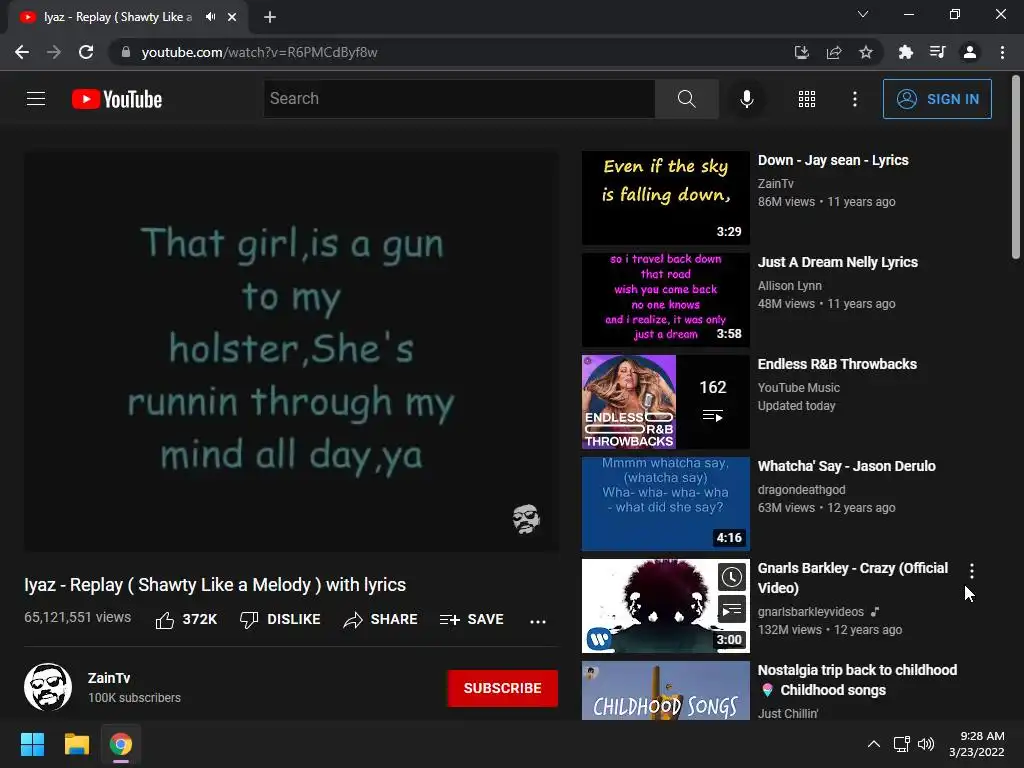Open the Just A Dream thumbnail
1024x768 pixels.
[x=665, y=300]
